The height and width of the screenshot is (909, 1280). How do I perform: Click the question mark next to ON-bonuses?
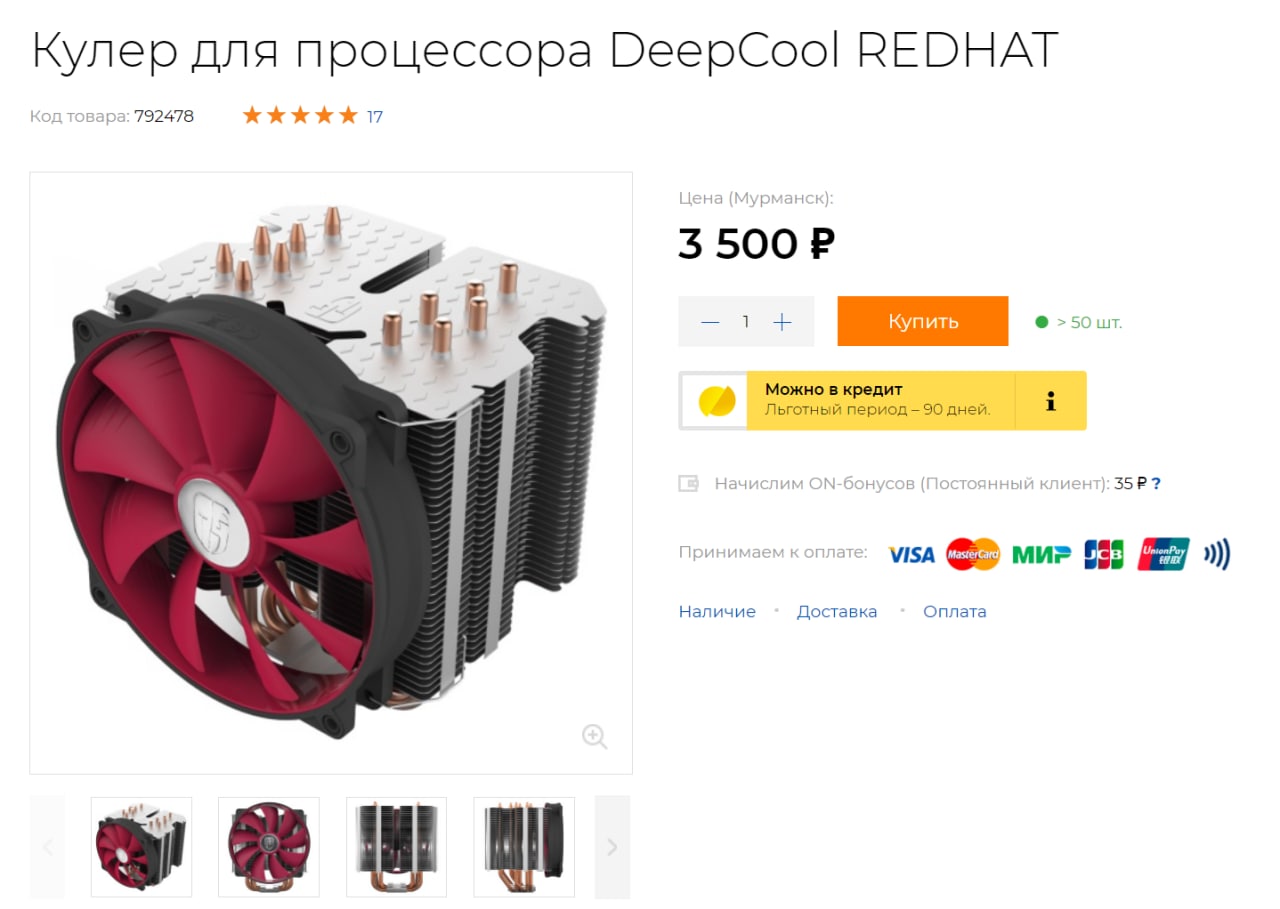pyautogui.click(x=1156, y=484)
